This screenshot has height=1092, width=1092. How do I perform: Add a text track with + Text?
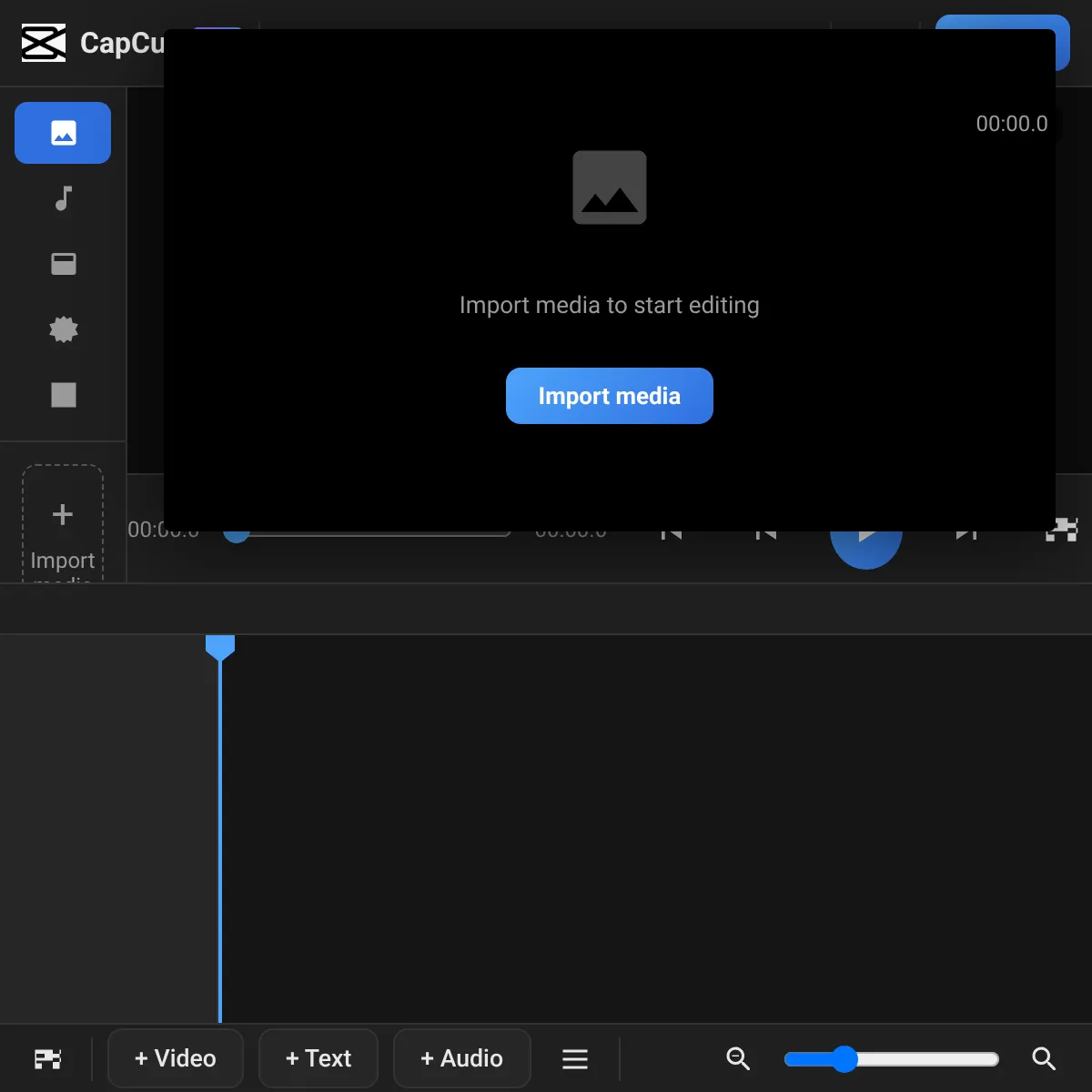click(x=318, y=1058)
